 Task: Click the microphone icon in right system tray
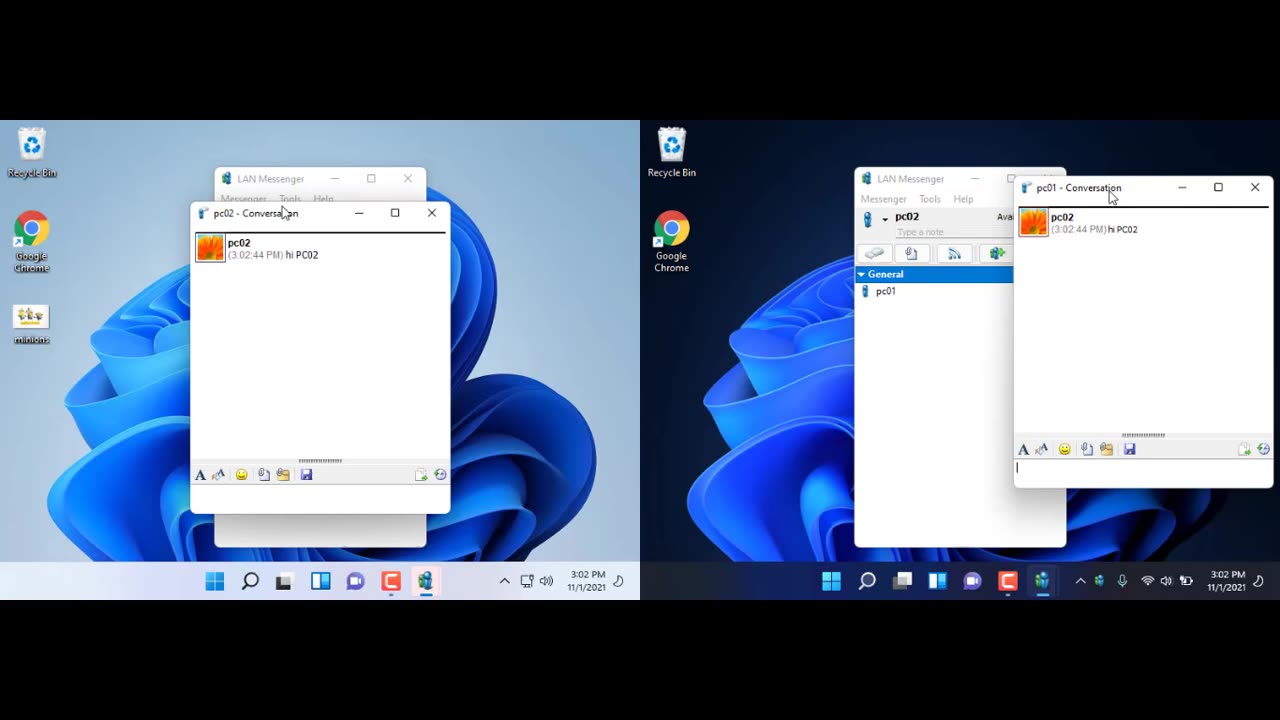tap(1122, 581)
